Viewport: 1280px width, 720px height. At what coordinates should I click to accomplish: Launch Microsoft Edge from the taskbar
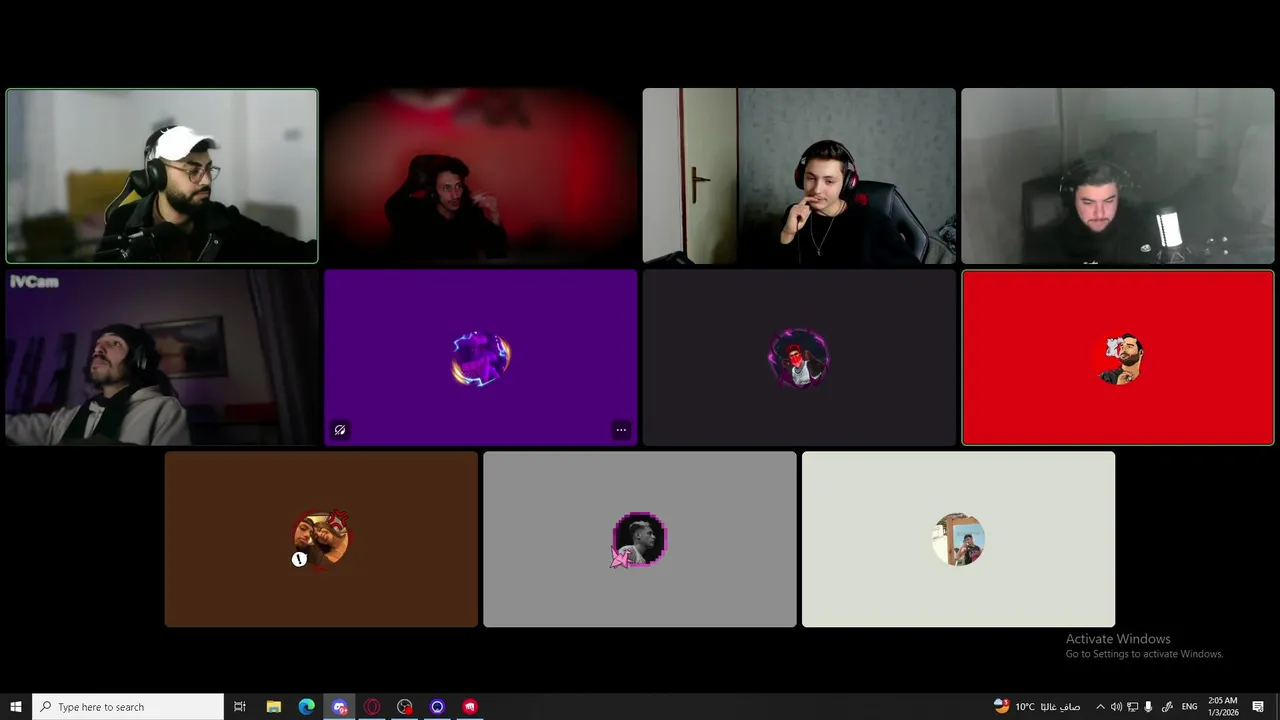(x=307, y=707)
